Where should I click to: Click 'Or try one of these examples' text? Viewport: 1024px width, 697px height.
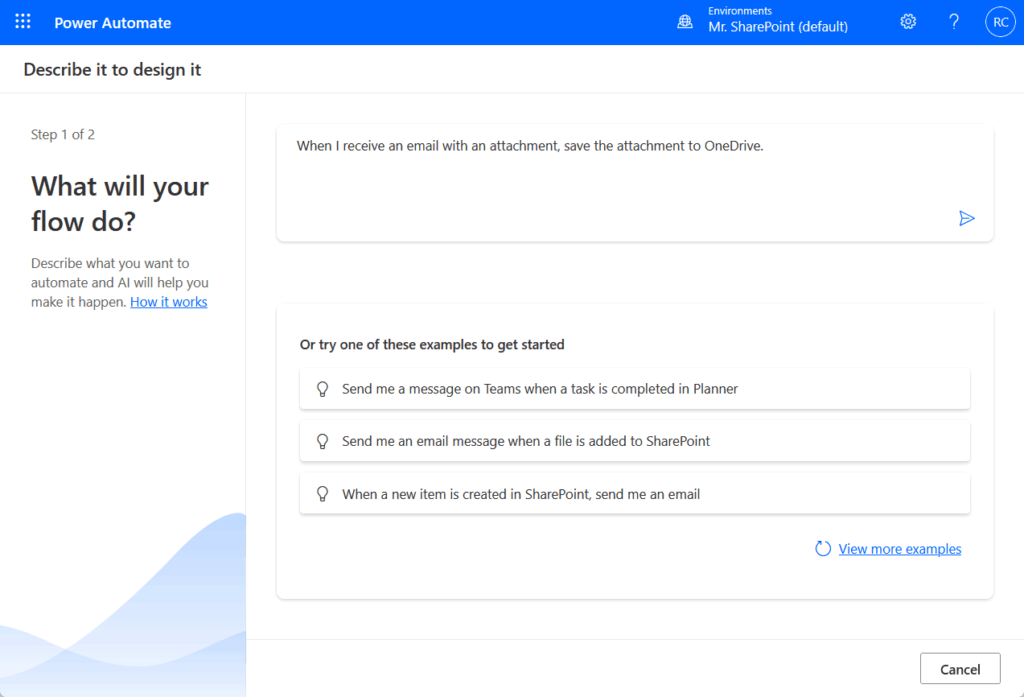432,344
